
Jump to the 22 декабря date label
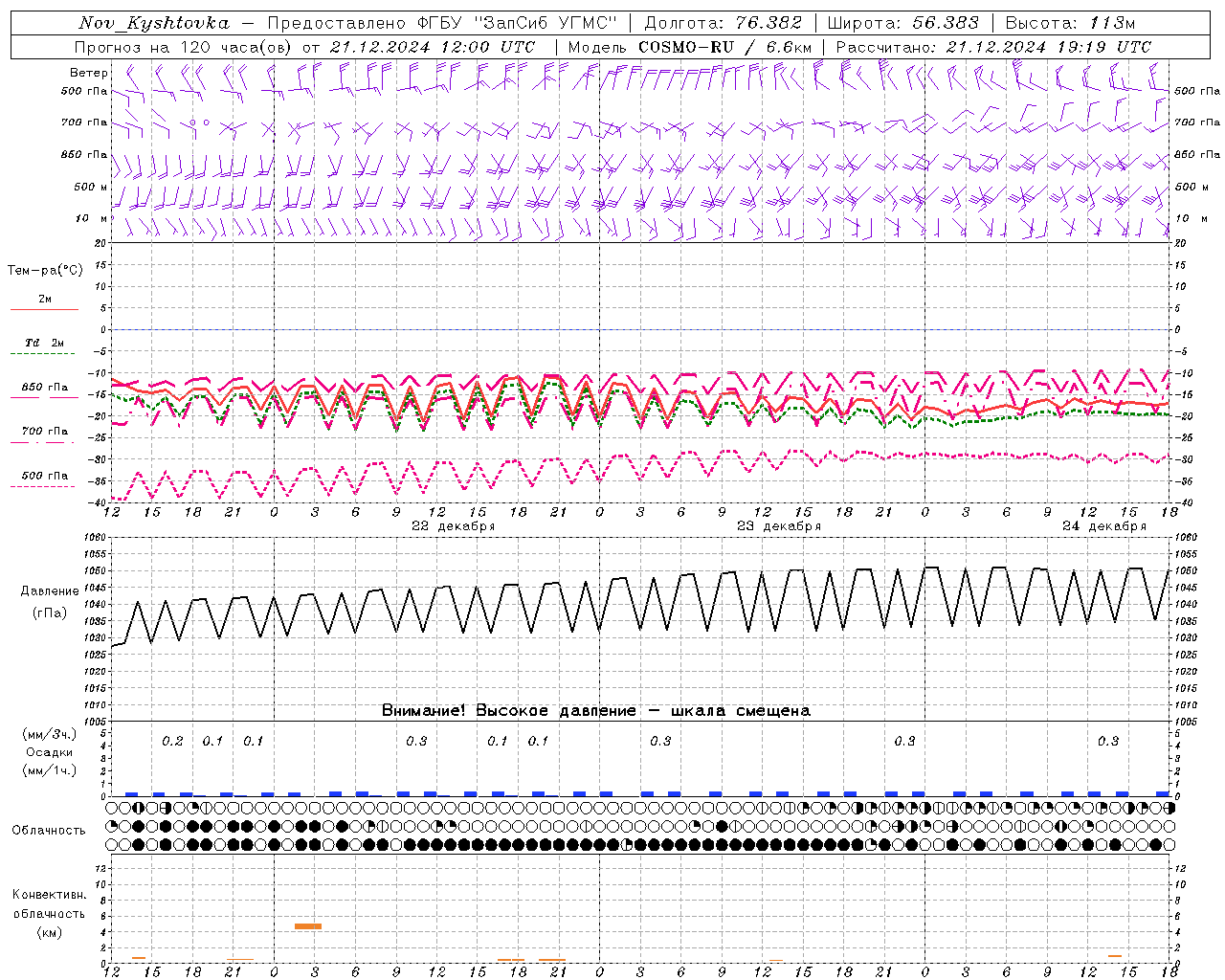[453, 526]
